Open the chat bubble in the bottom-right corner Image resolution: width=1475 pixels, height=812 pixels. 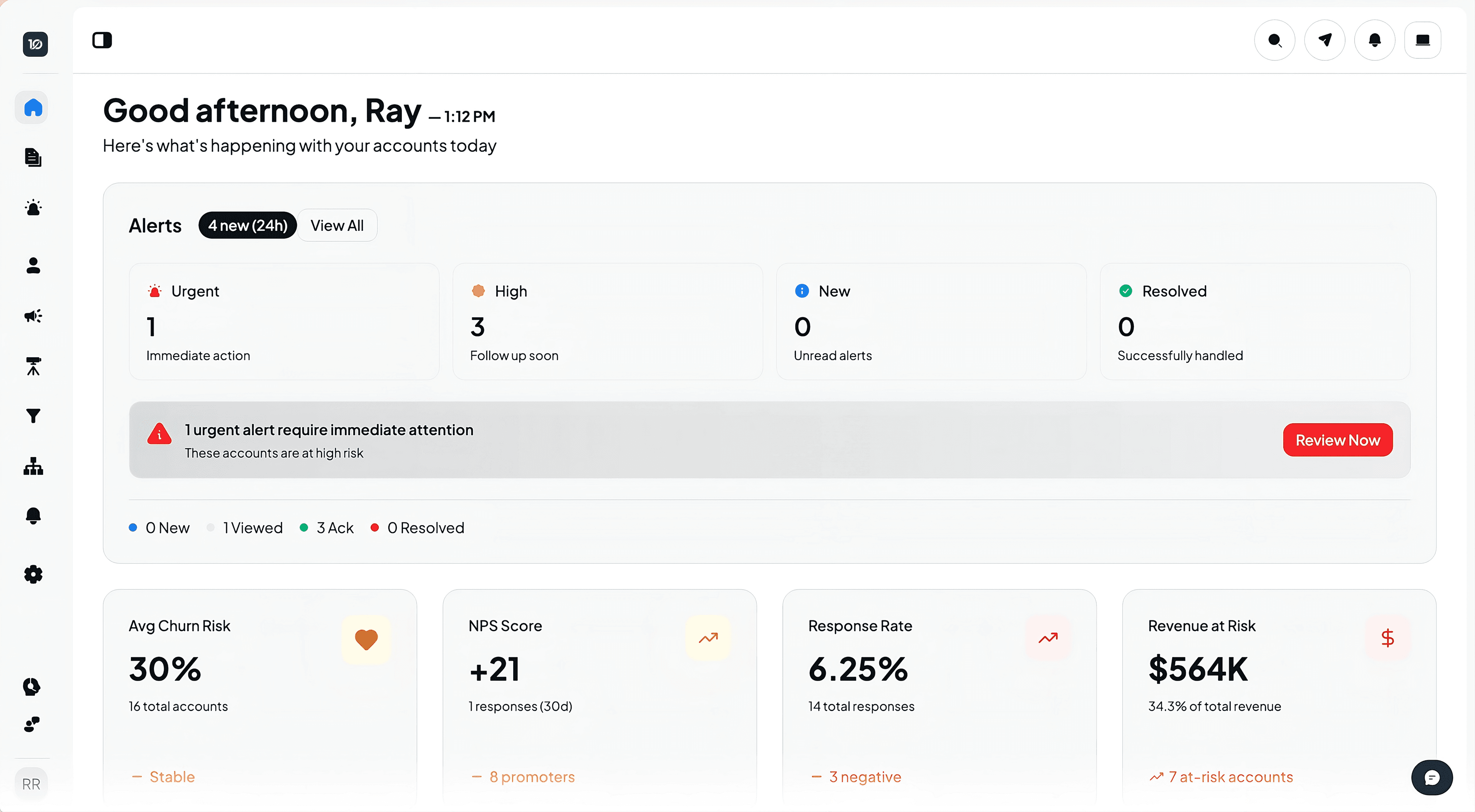click(1432, 777)
